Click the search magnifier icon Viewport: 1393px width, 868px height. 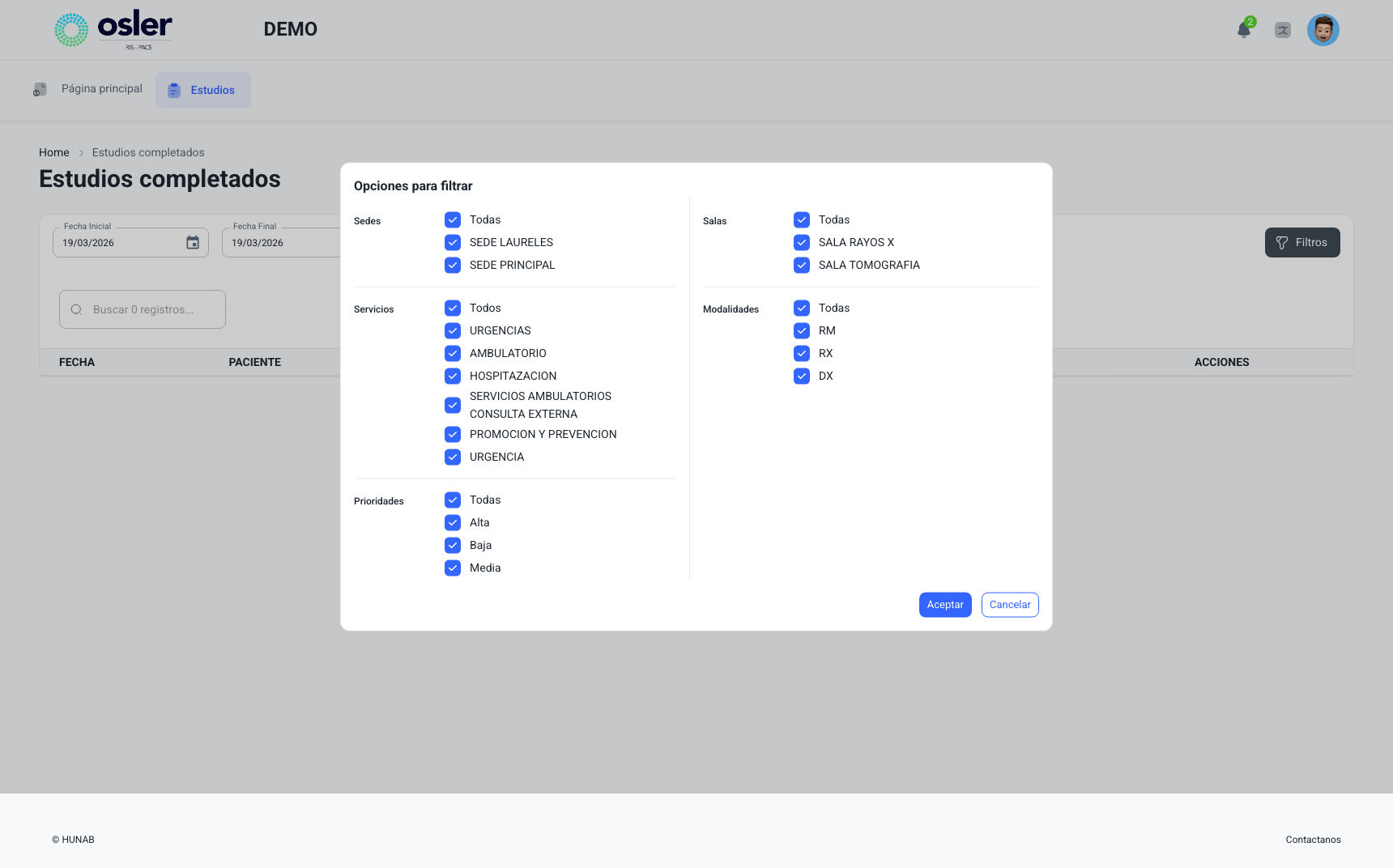76,309
